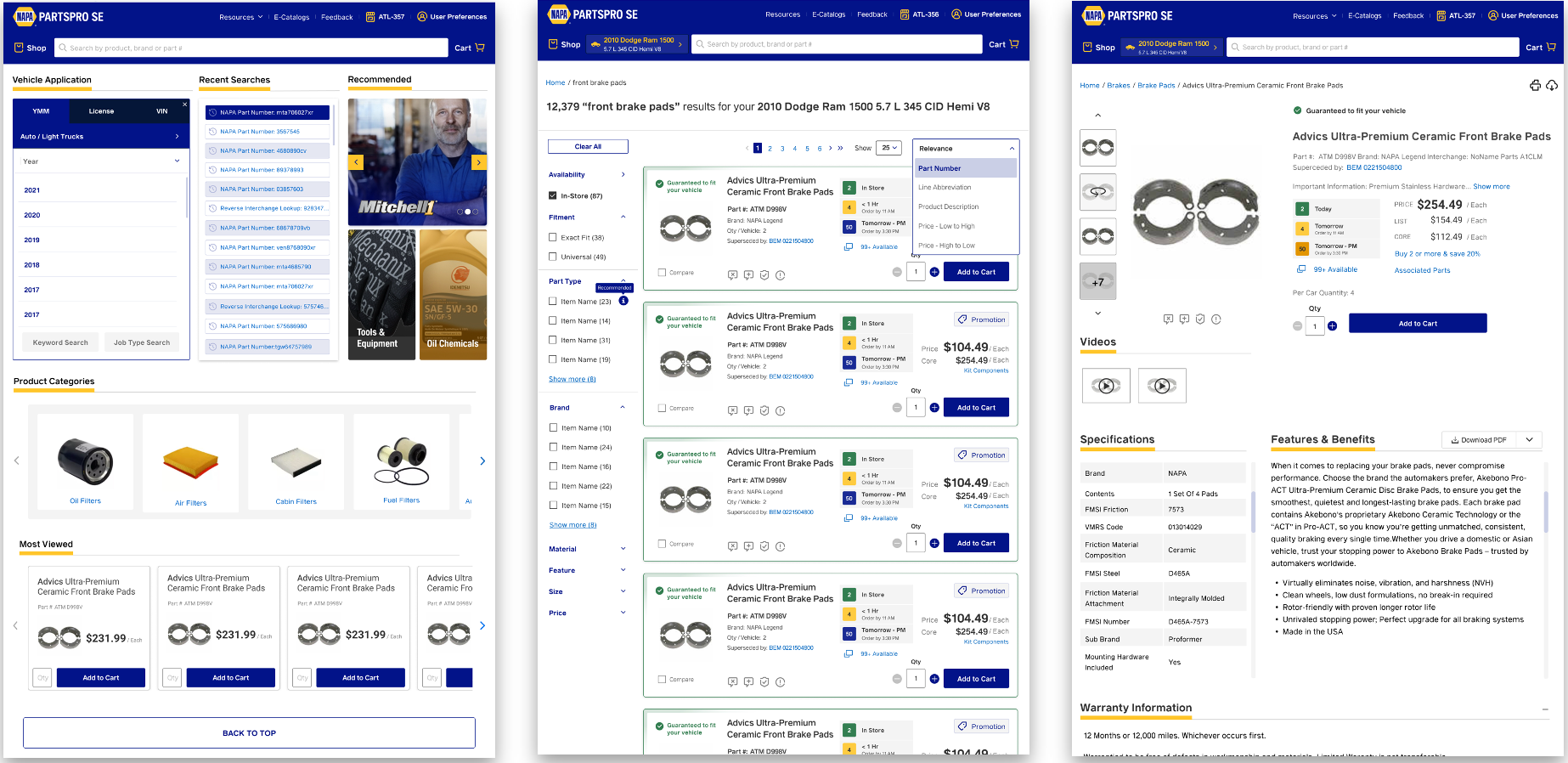This screenshot has height=763, width=1568.
Task: Click the Clear All filters button
Action: click(x=588, y=146)
